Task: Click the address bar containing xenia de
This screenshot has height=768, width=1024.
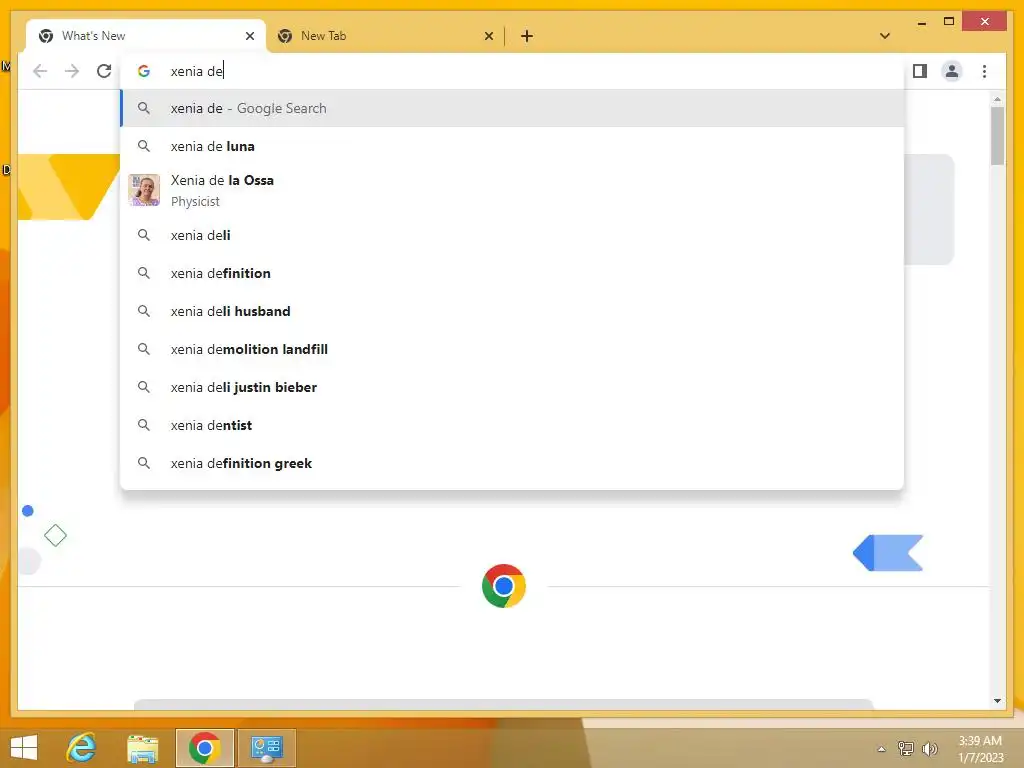Action: tap(513, 71)
